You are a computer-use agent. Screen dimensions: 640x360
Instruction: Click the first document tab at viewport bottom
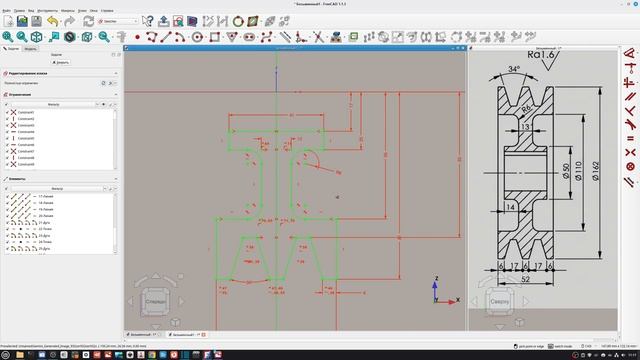click(143, 335)
